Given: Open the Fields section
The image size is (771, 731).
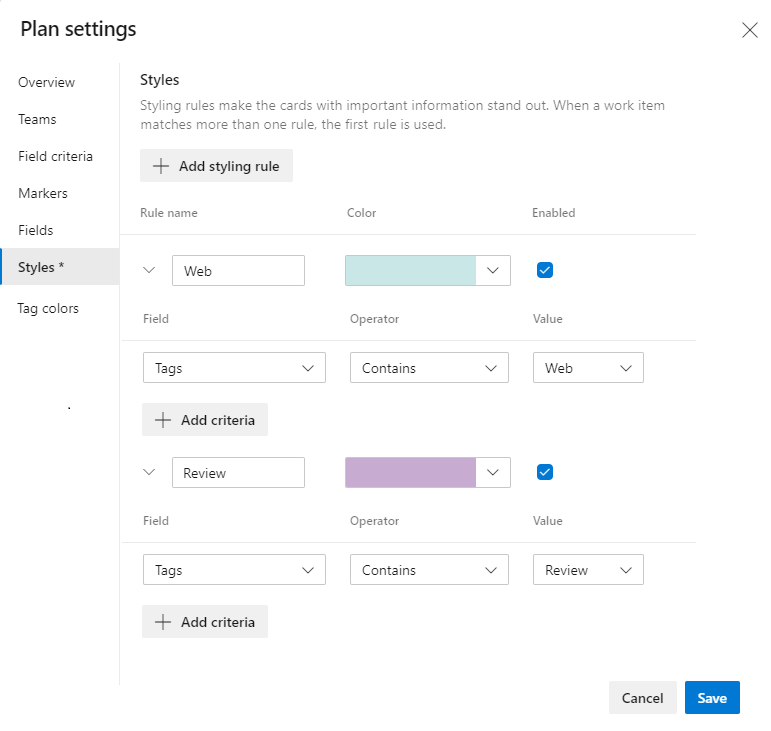Looking at the screenshot, I should tap(35, 230).
